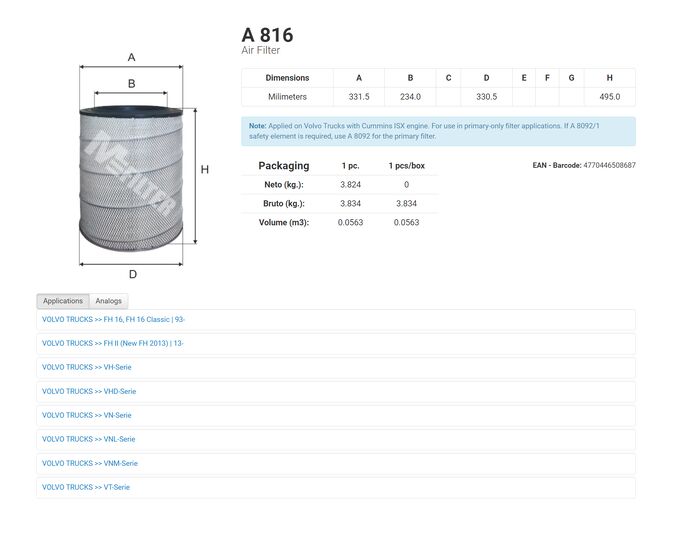Open the Applications tab

pos(63,301)
